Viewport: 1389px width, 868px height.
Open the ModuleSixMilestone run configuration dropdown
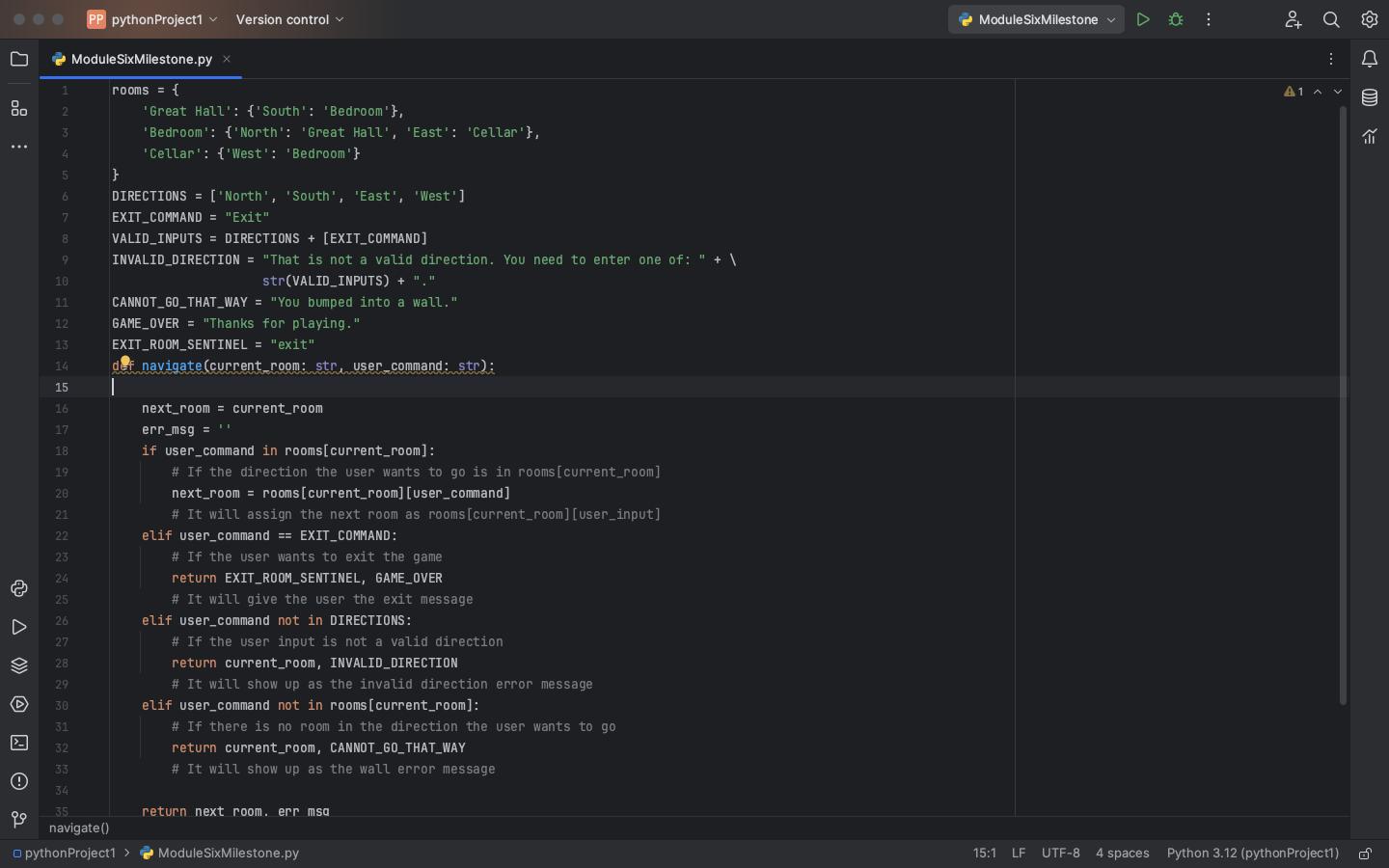[1036, 19]
